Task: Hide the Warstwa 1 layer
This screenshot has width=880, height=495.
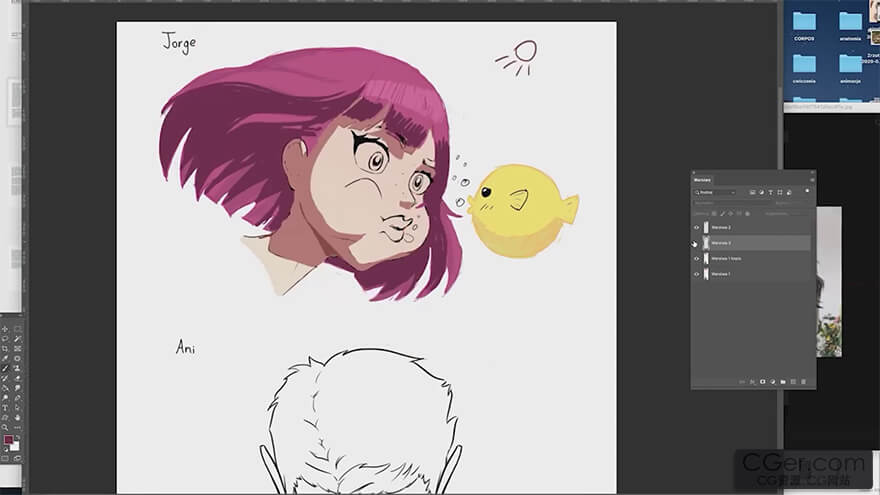Action: point(696,273)
